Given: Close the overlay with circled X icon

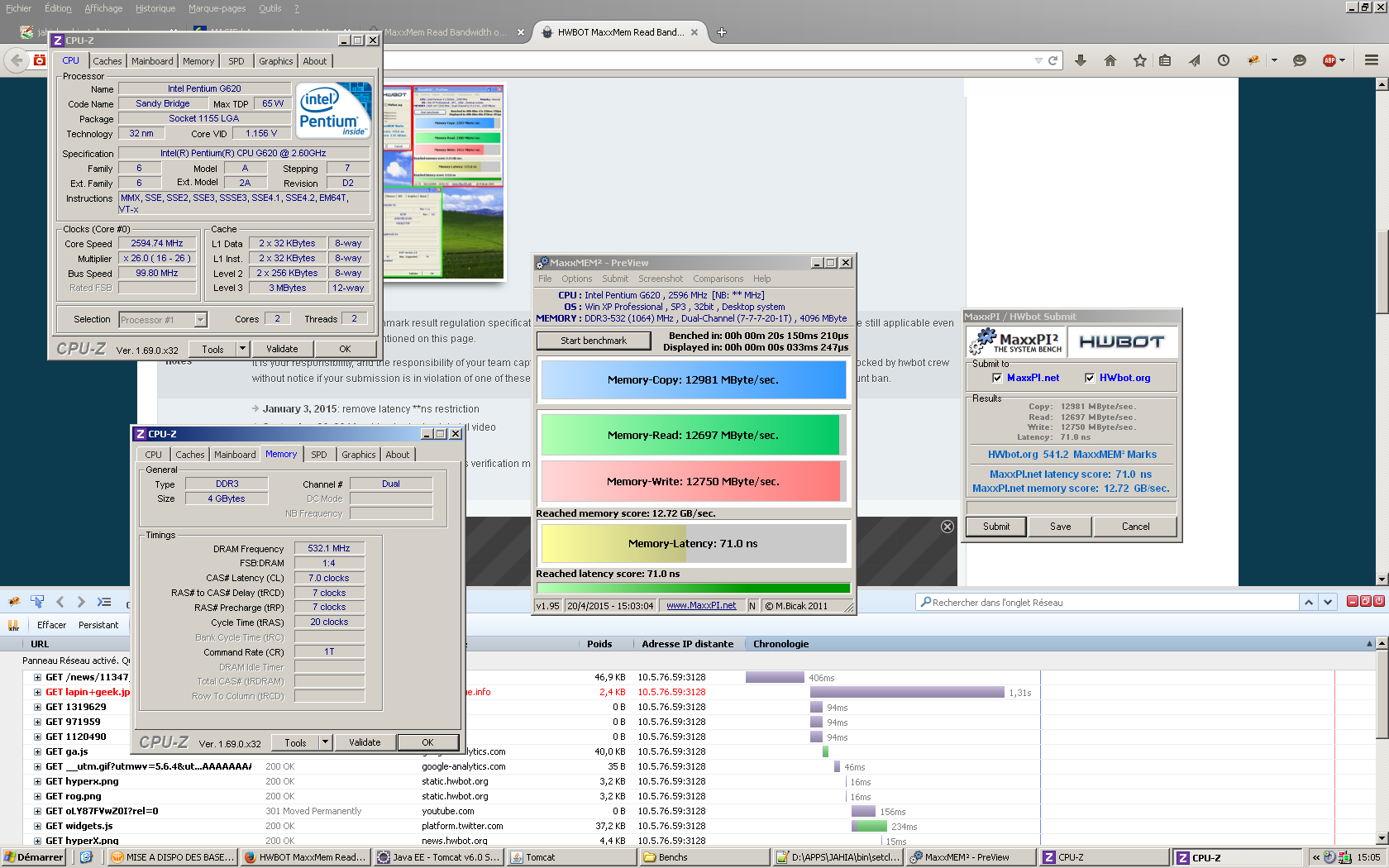Looking at the screenshot, I should 947,527.
